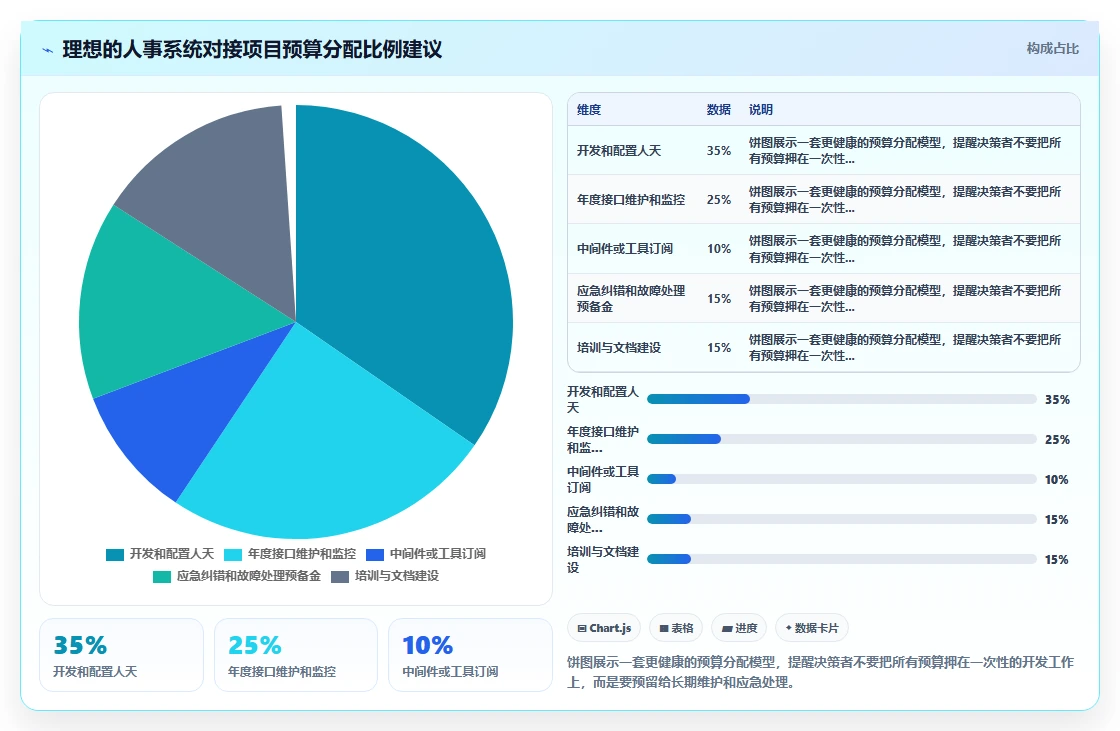Click the 进度 tag chip
The image size is (1120, 731).
pos(739,628)
